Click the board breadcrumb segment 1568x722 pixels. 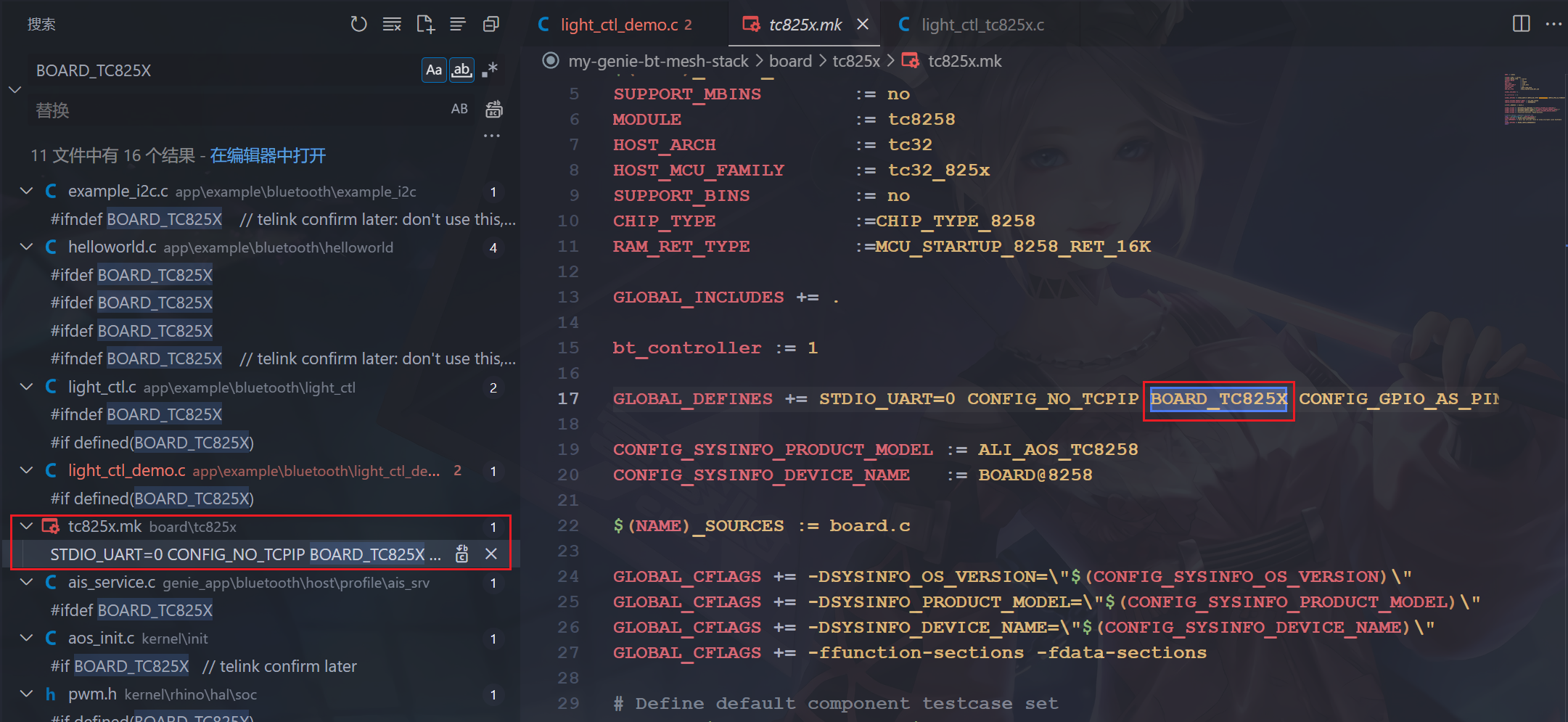pos(790,61)
